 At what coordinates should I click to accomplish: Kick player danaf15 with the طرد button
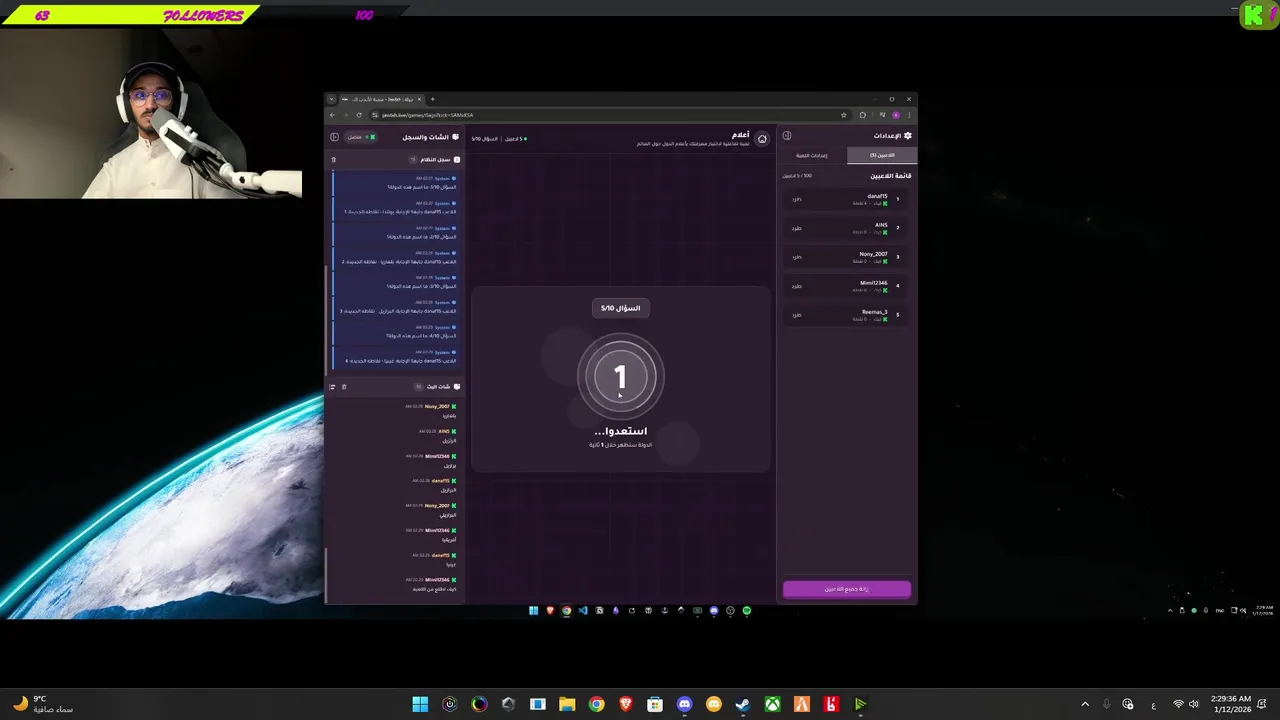pos(797,199)
